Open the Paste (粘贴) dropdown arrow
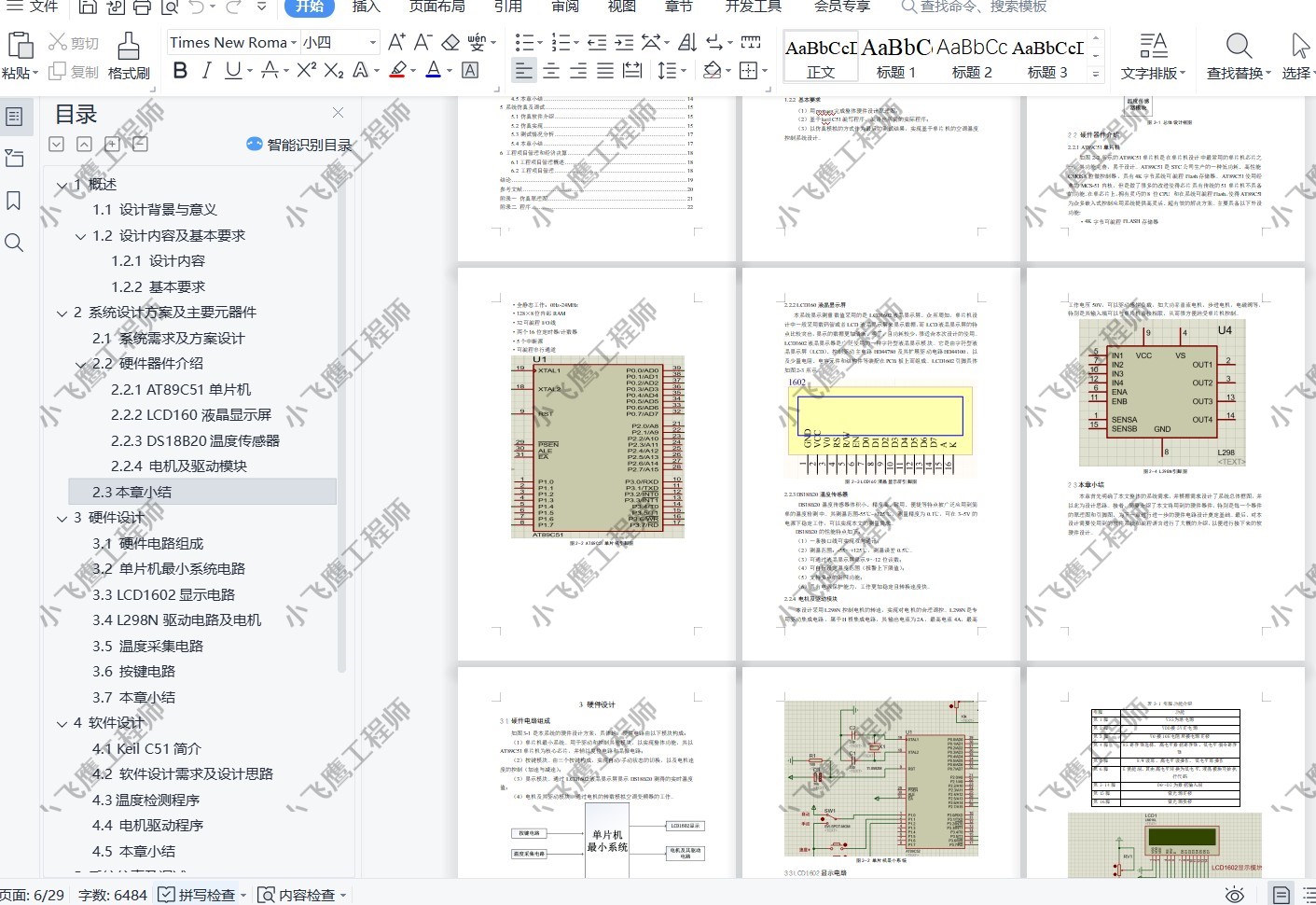Screen dimensions: 1316x905 pos(35,73)
